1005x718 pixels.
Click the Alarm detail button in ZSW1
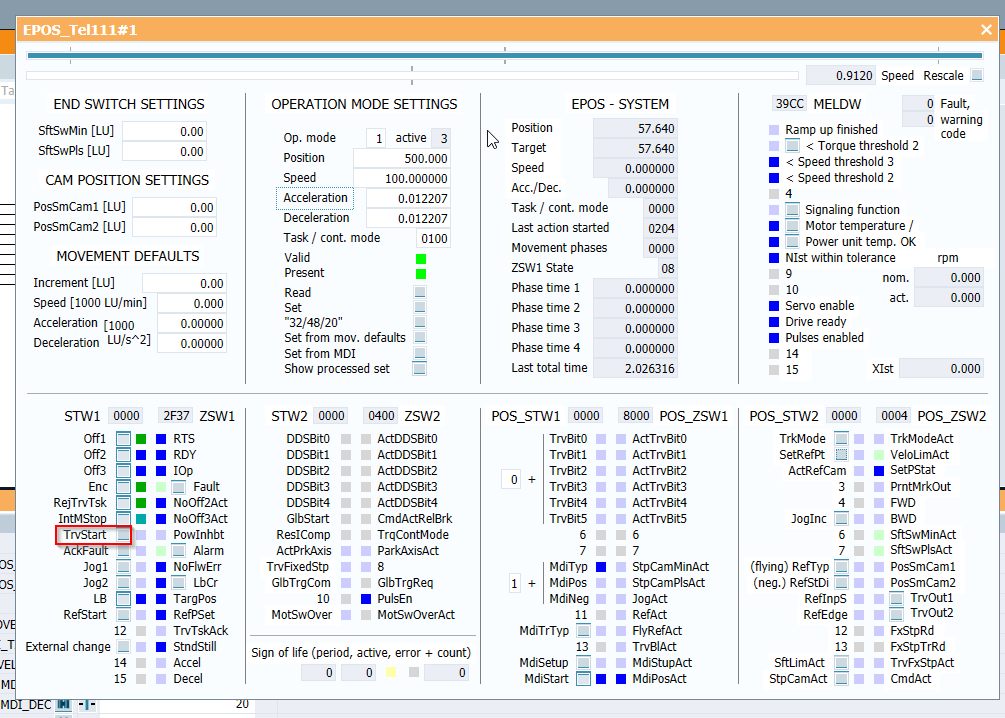(x=179, y=551)
